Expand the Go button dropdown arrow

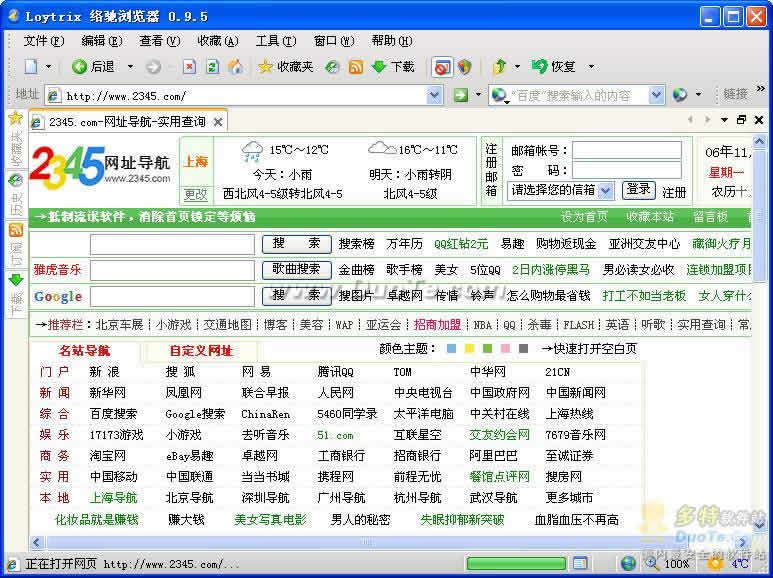click(x=478, y=95)
